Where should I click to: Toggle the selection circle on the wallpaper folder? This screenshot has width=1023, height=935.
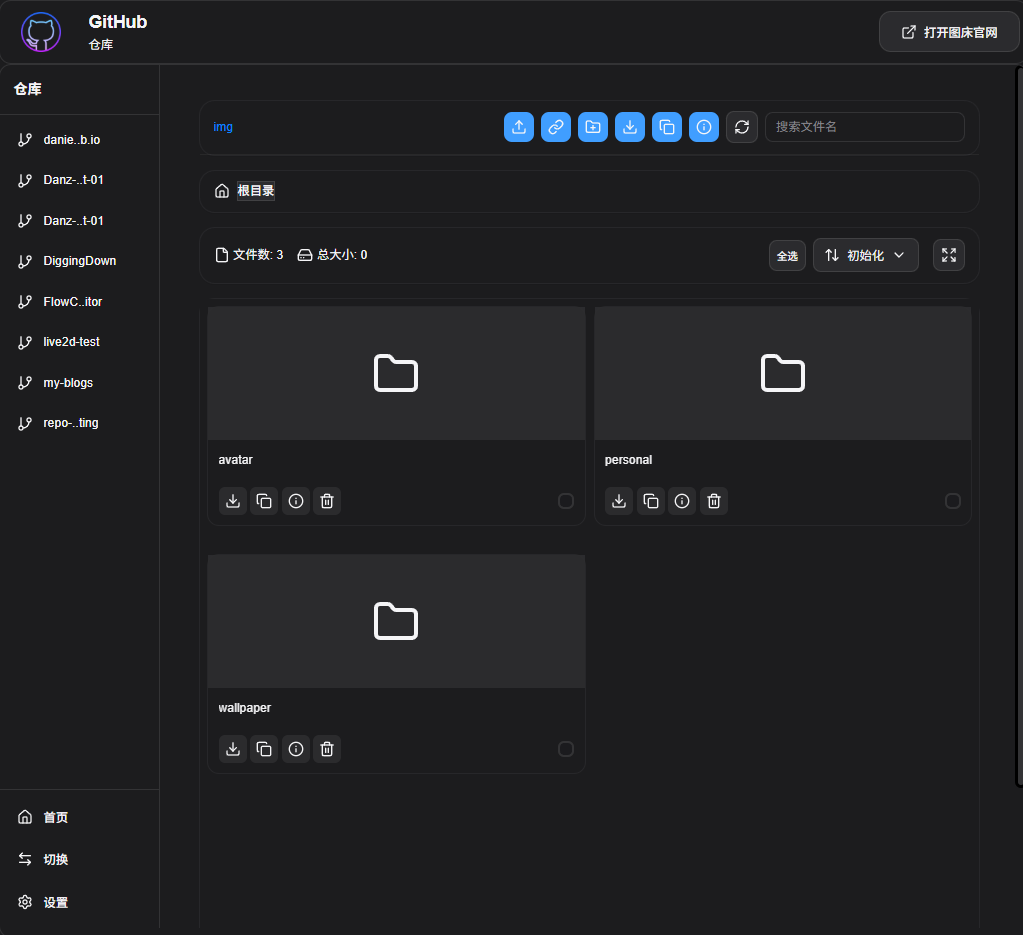click(x=566, y=748)
